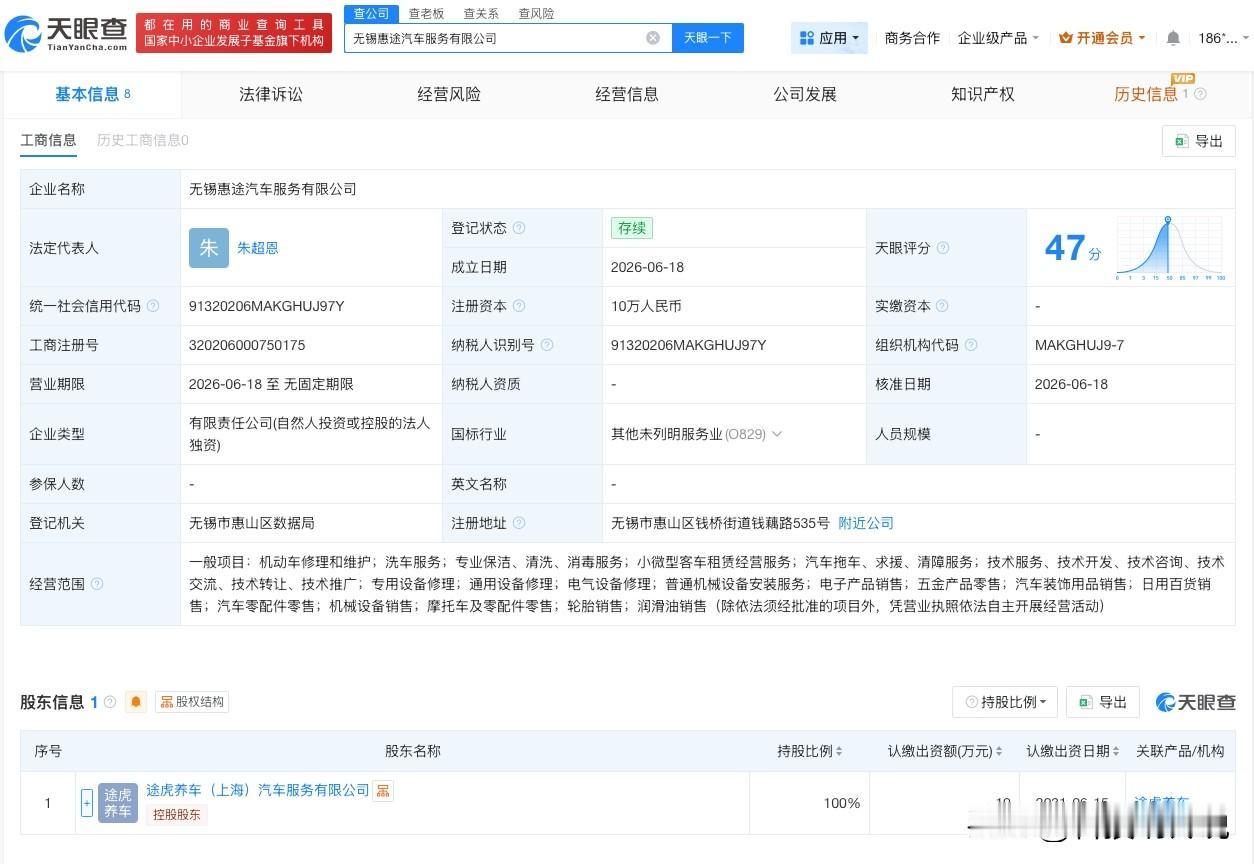
Task: Clear the search box with the X icon
Action: pos(653,38)
